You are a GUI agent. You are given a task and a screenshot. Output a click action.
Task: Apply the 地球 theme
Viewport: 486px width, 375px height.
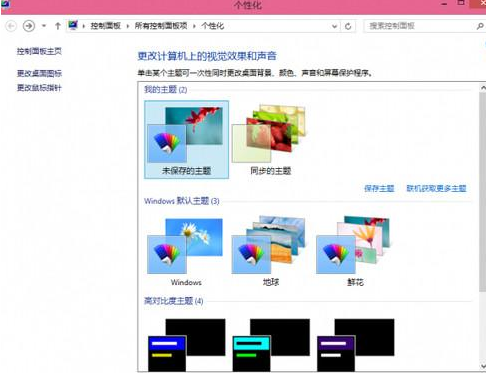click(270, 251)
